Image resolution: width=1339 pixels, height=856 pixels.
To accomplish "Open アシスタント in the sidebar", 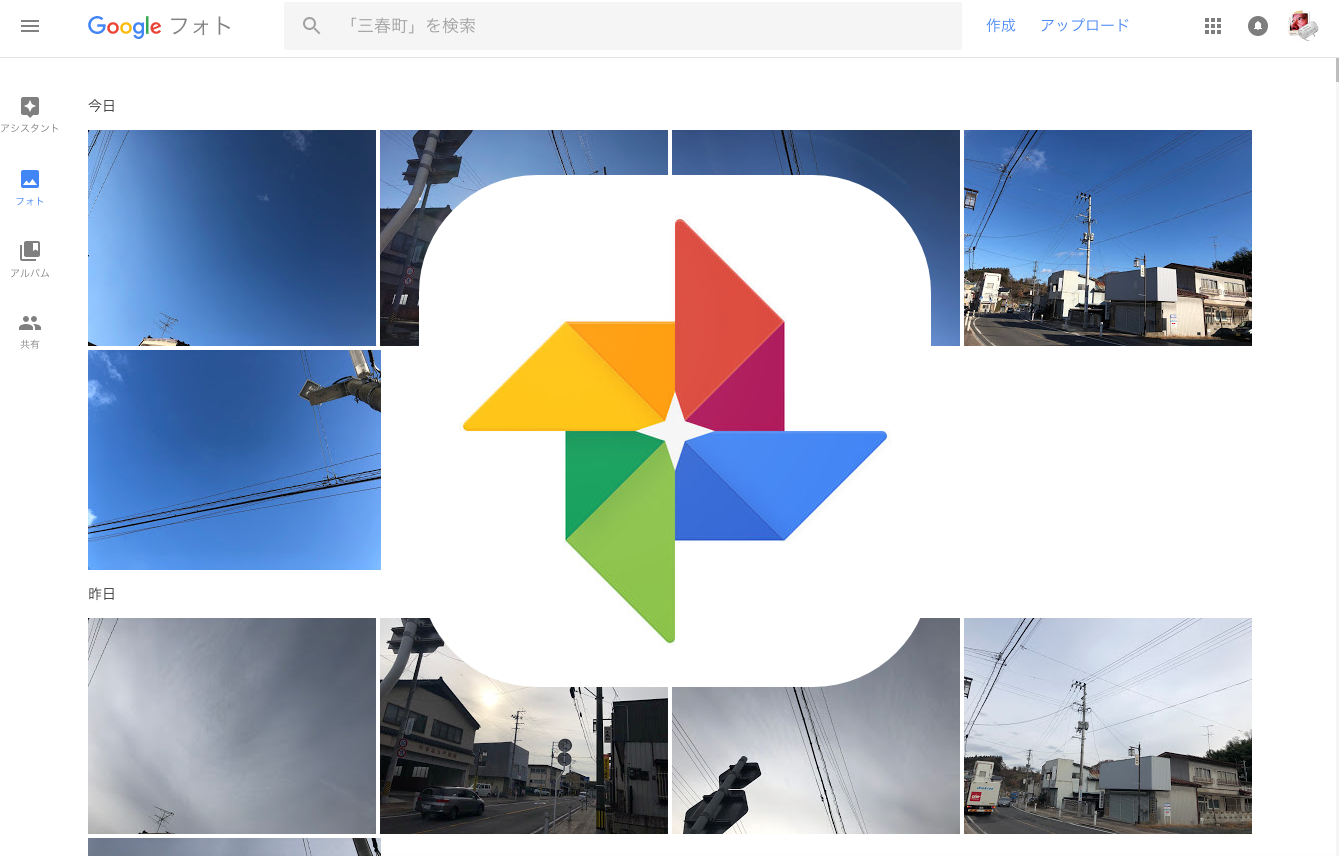I will (x=30, y=114).
